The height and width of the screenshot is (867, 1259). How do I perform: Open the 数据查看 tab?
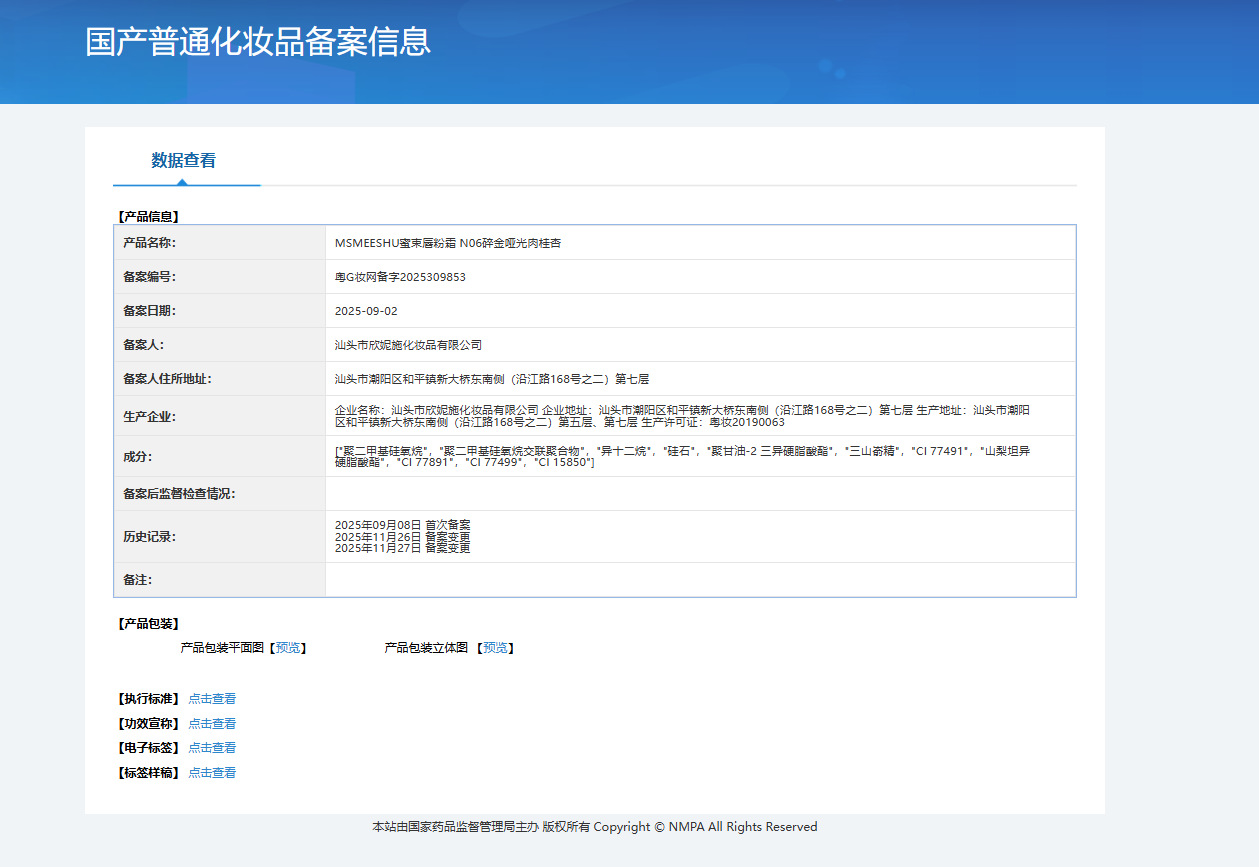[184, 160]
